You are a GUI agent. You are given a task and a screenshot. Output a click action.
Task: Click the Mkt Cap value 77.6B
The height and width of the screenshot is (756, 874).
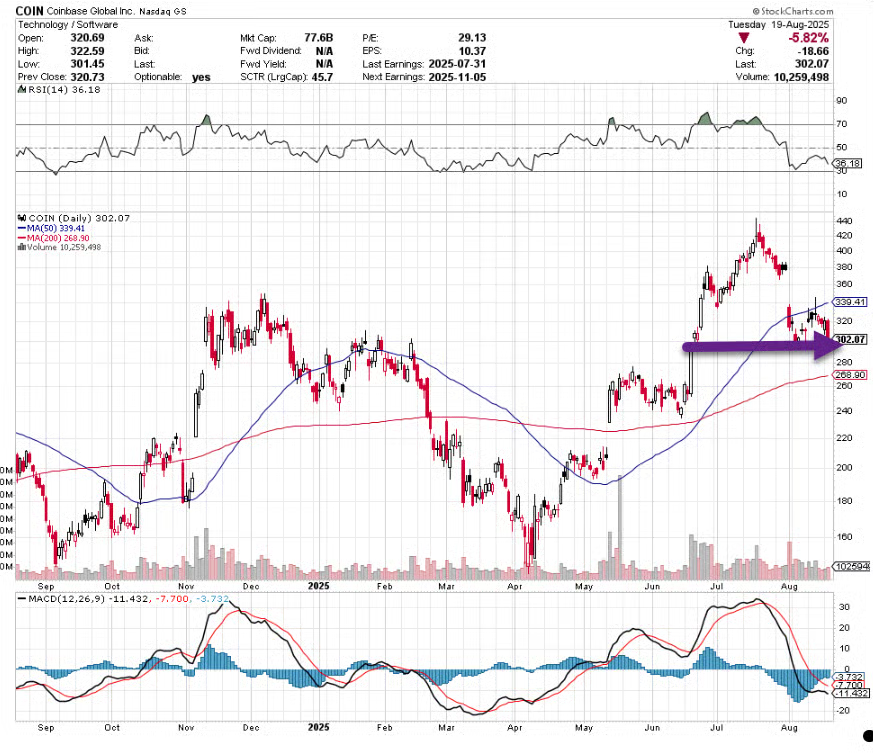pos(318,38)
